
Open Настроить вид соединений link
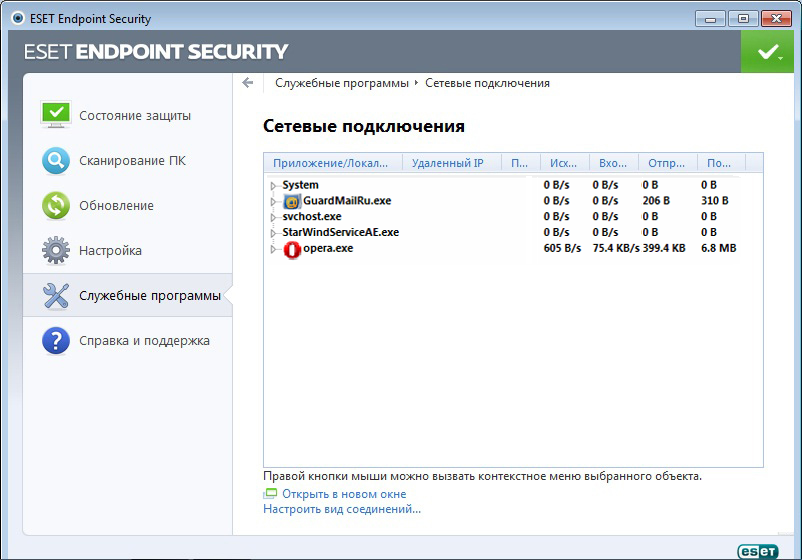point(342,509)
